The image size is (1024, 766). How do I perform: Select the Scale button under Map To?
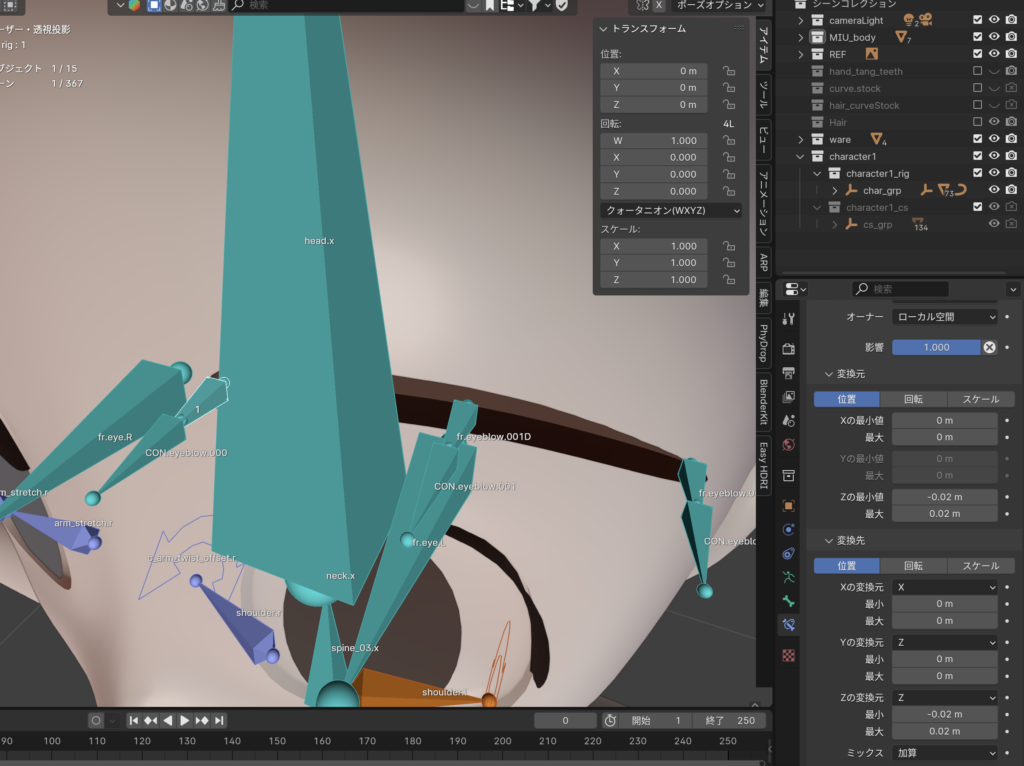(980, 566)
